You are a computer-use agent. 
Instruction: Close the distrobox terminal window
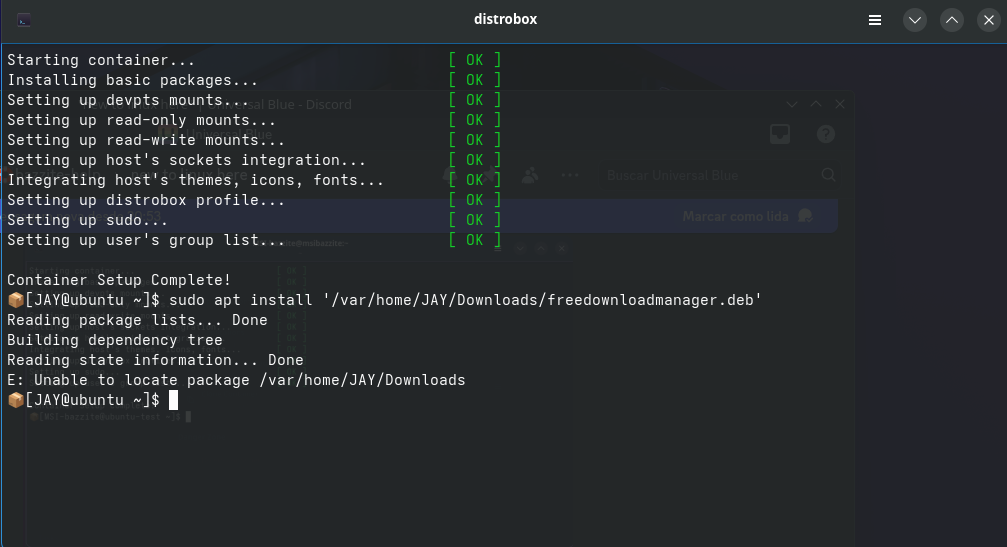(x=989, y=20)
